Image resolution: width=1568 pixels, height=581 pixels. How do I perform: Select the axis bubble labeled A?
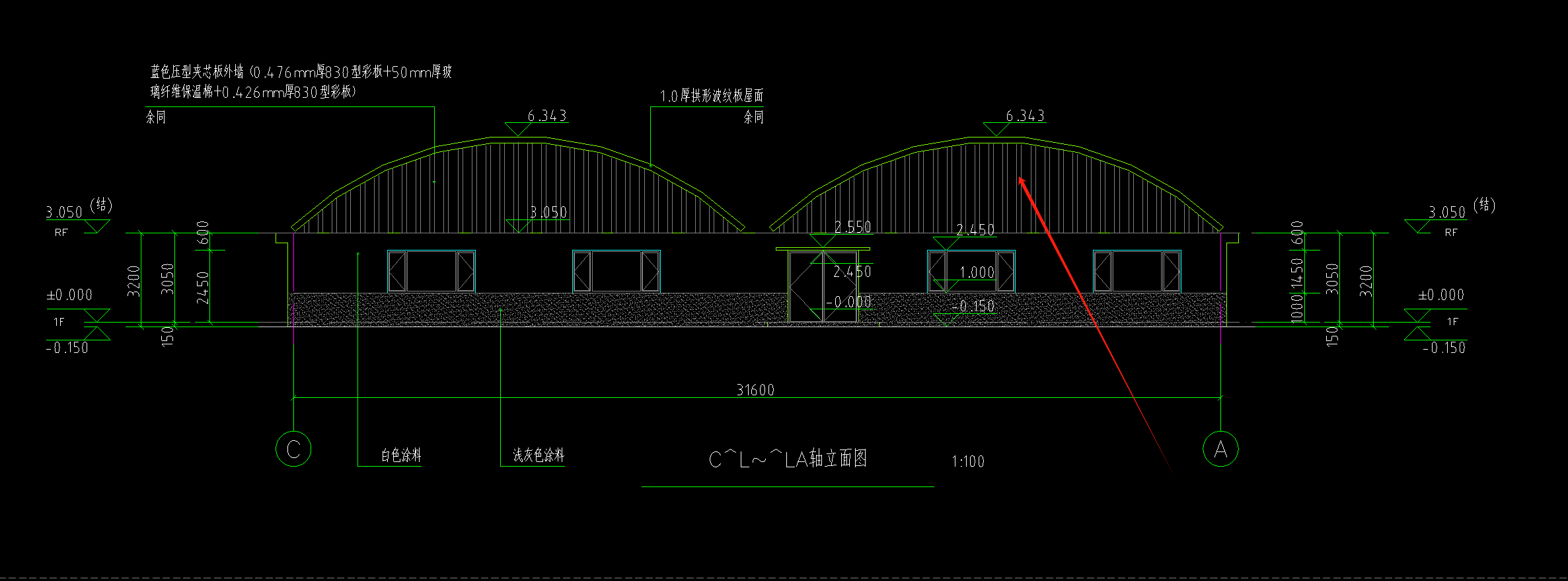coord(1220,449)
